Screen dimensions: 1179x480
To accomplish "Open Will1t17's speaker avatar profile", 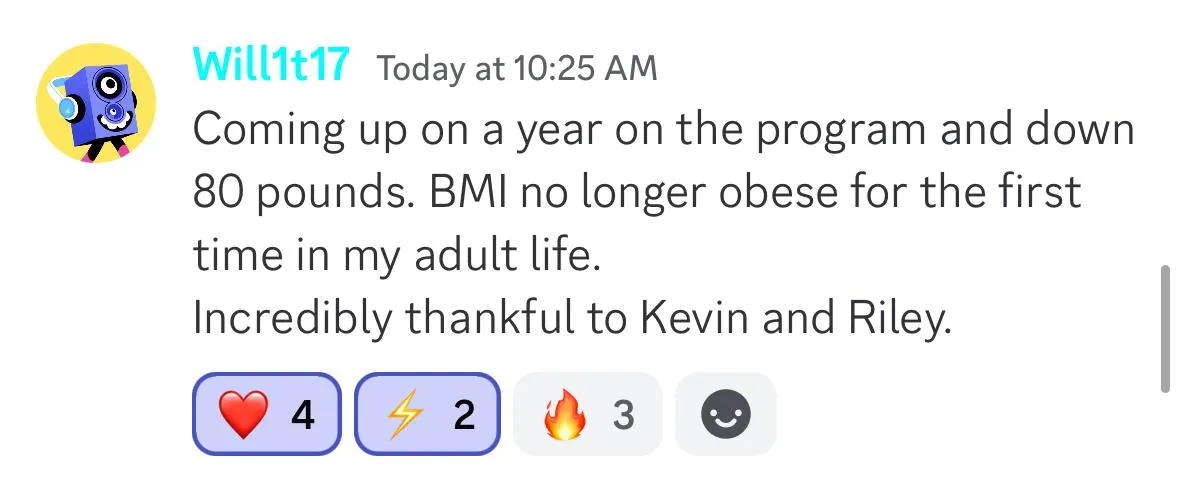I will [96, 104].
